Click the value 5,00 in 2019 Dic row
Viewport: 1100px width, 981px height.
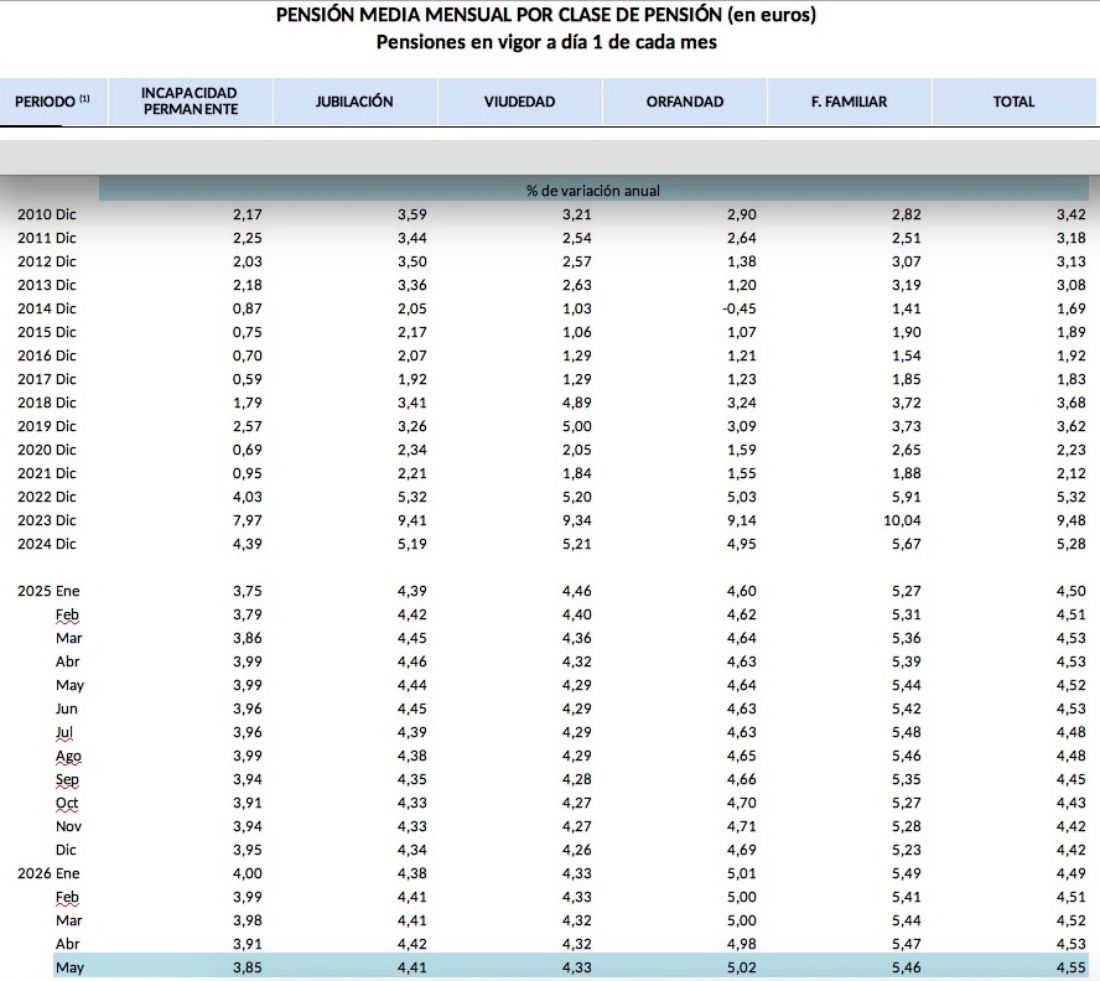[577, 427]
